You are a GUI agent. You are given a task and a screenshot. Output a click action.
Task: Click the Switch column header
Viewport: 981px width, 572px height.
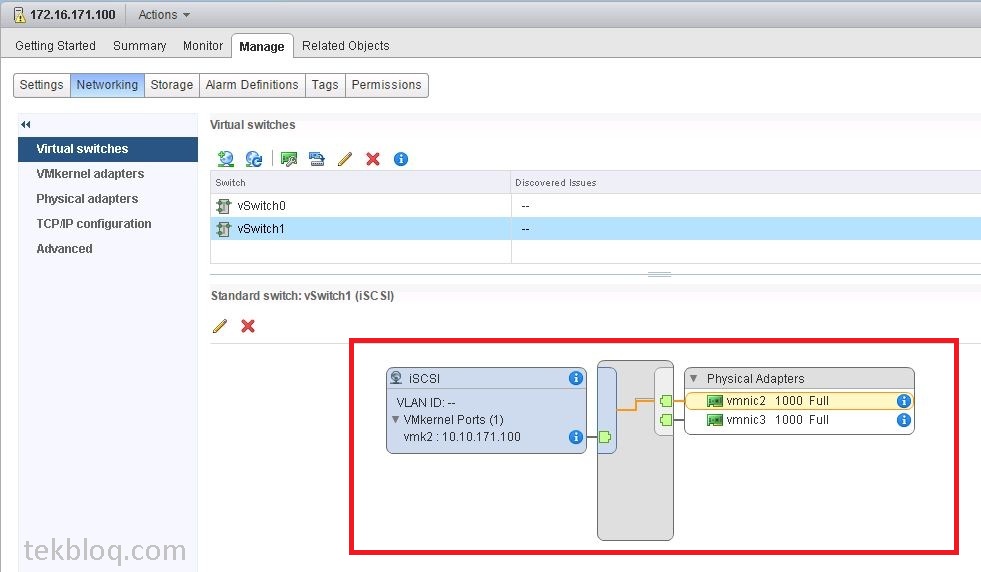(x=360, y=183)
